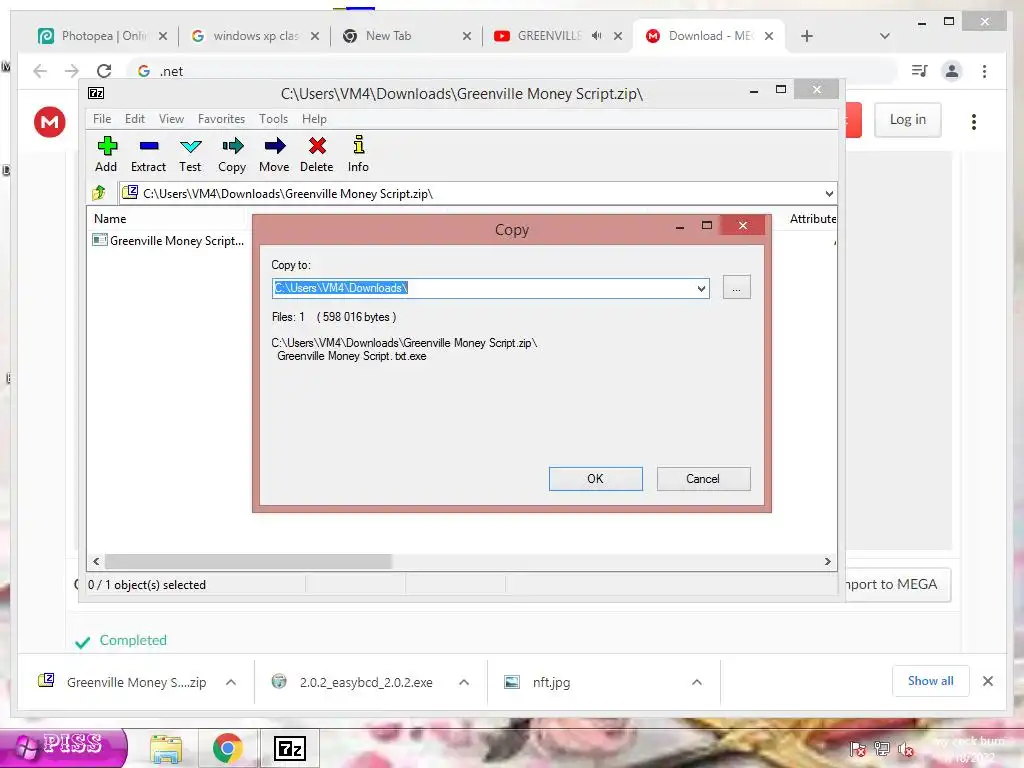
Task: Open the Tools menu
Action: [273, 119]
